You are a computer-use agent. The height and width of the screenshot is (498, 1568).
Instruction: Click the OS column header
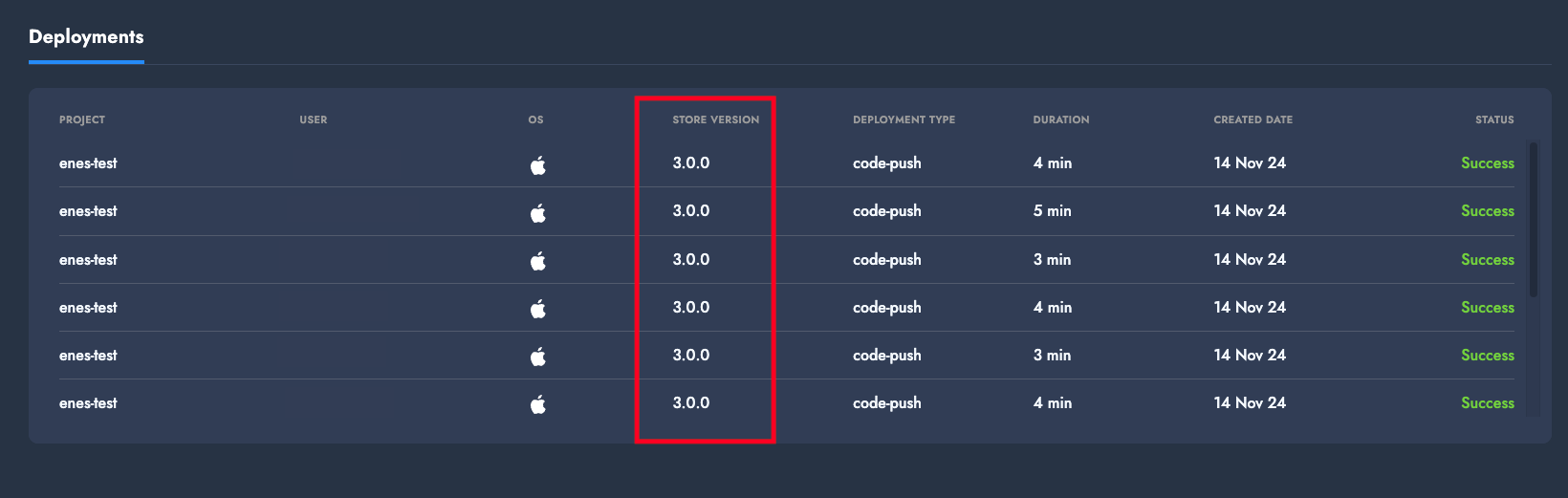pos(535,120)
